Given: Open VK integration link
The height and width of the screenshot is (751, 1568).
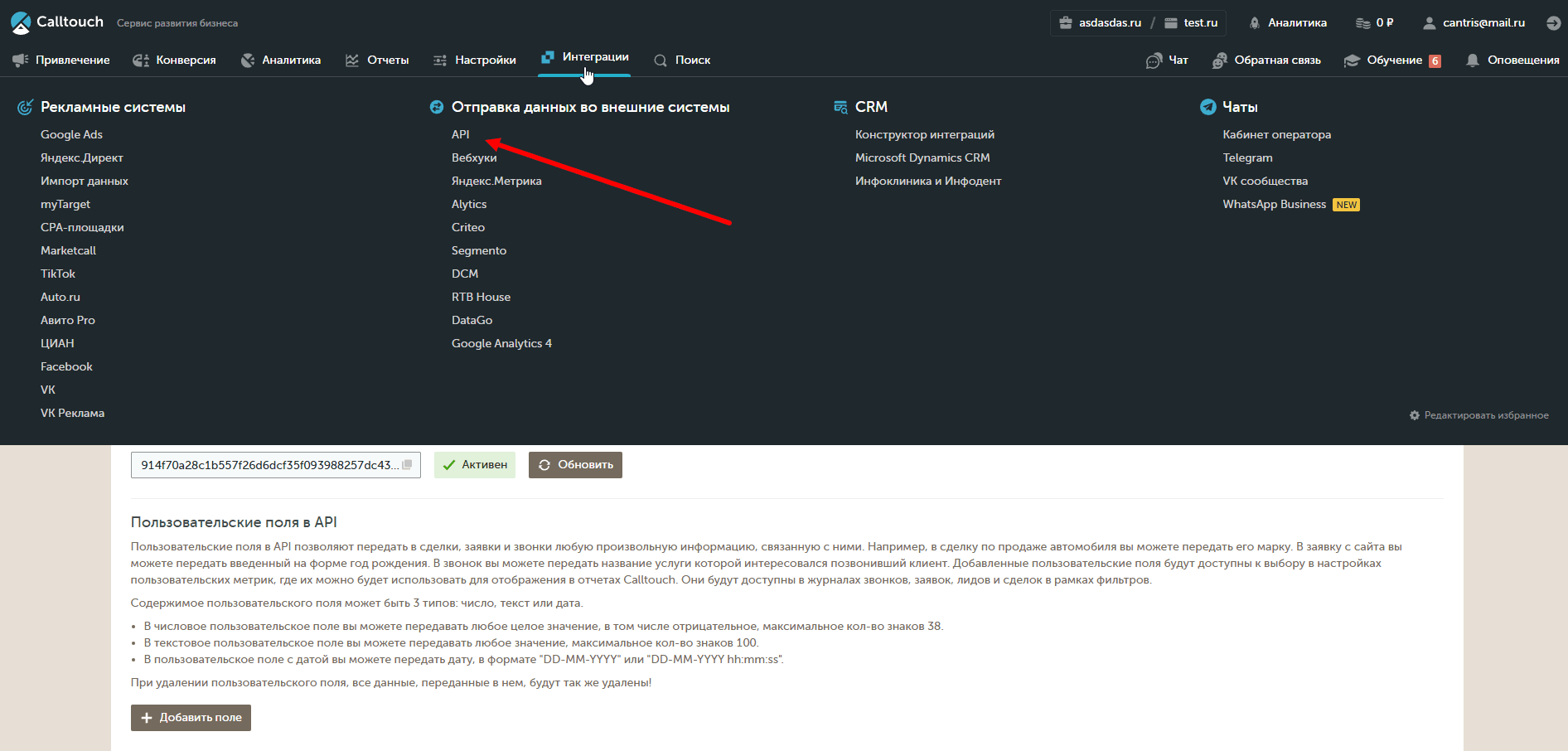Looking at the screenshot, I should [48, 390].
